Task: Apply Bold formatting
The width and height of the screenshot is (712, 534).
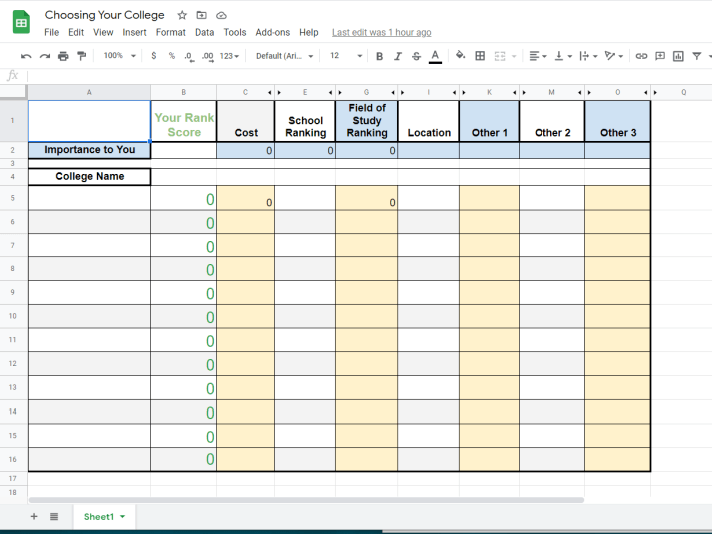Action: pyautogui.click(x=380, y=56)
